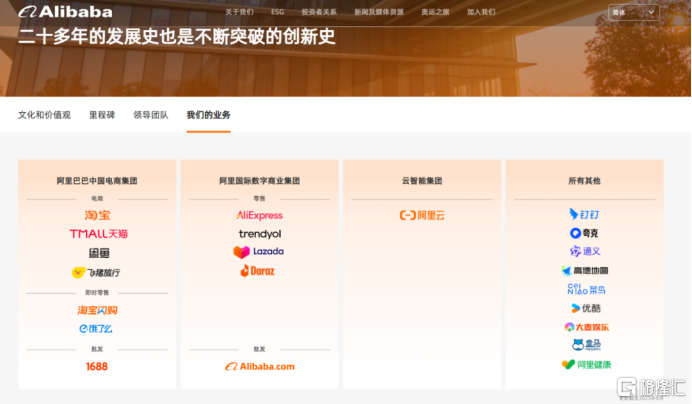The height and width of the screenshot is (404, 692).
Task: Open the AliExpress logo
Action: pos(260,215)
